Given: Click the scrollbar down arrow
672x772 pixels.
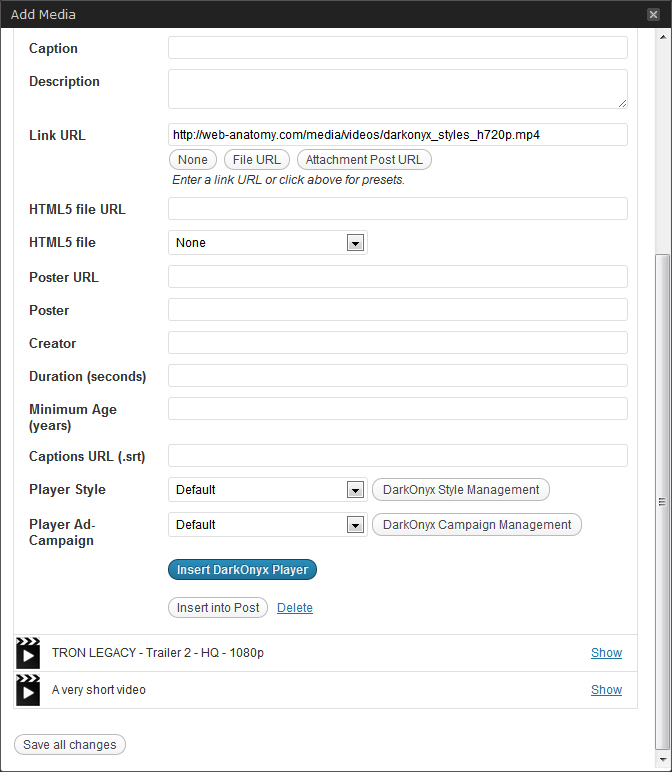Looking at the screenshot, I should point(663,759).
